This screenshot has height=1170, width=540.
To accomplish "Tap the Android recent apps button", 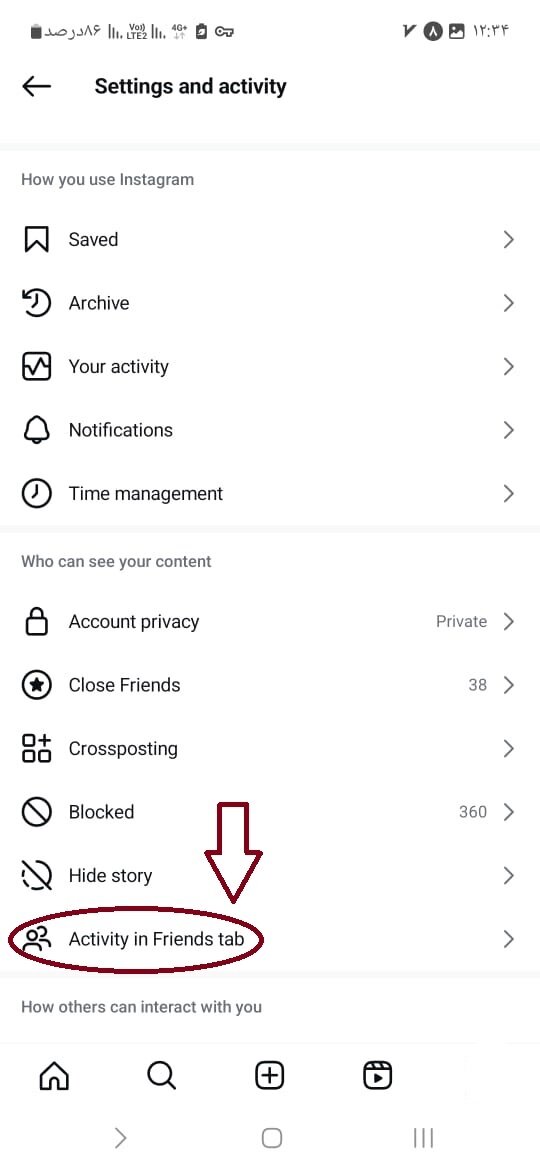I will (424, 1138).
